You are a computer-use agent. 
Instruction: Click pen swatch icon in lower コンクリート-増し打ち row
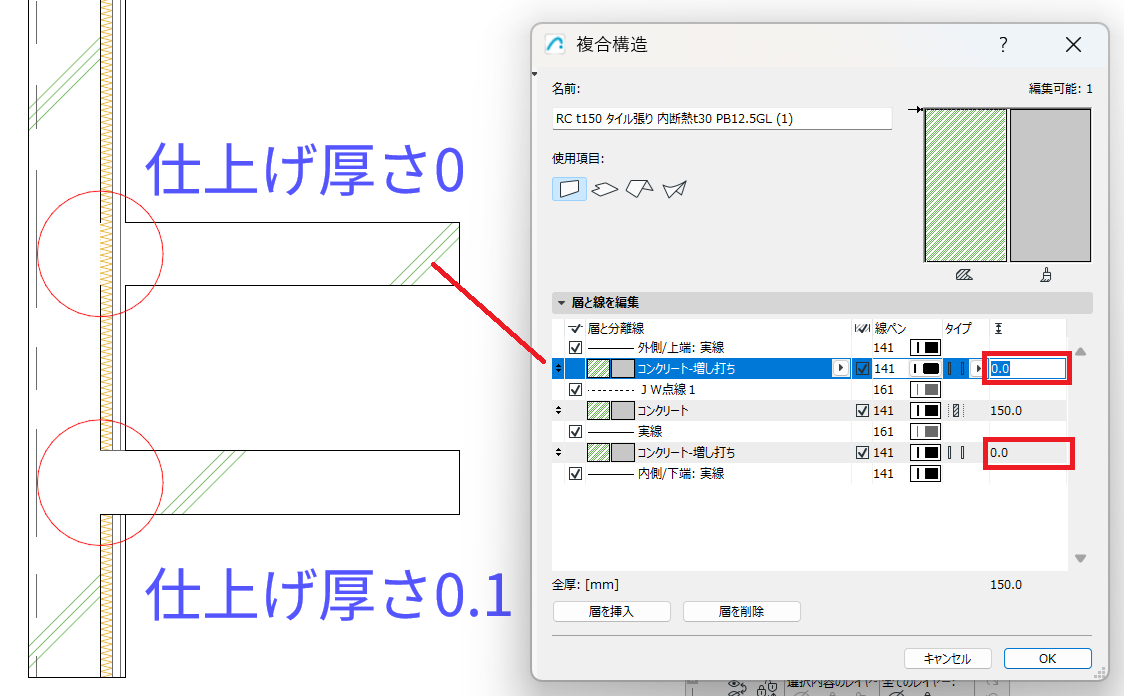925,452
